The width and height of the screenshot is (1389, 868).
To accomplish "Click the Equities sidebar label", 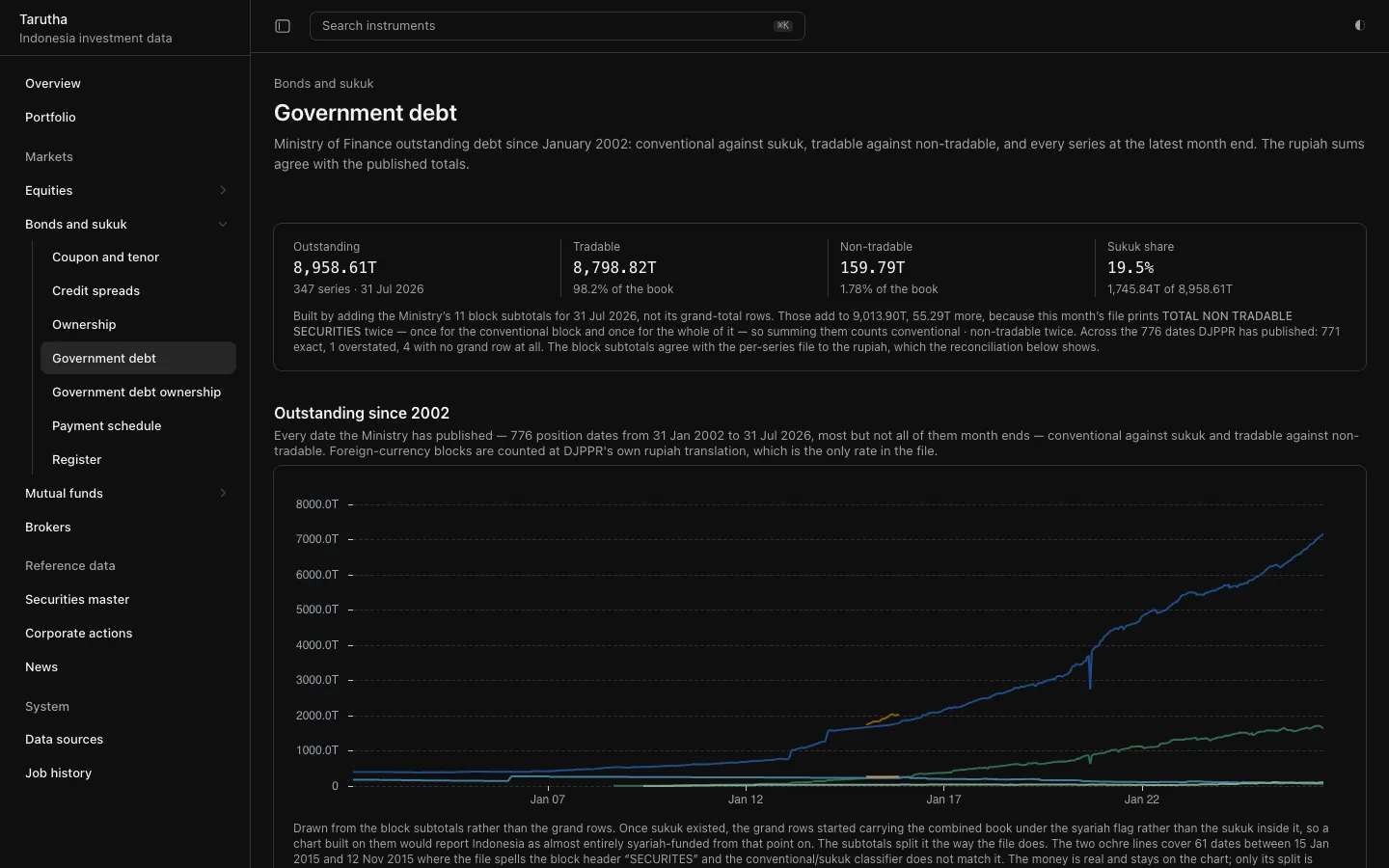I will (49, 191).
